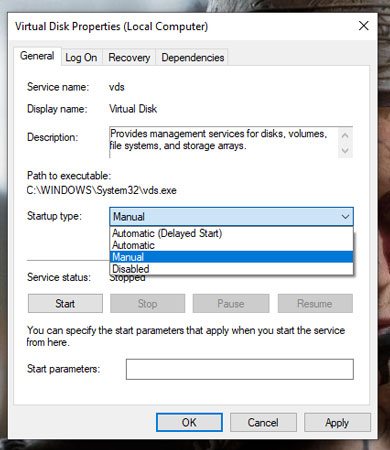390x450 pixels.
Task: Click the greyed-out Pause button
Action: coord(231,303)
